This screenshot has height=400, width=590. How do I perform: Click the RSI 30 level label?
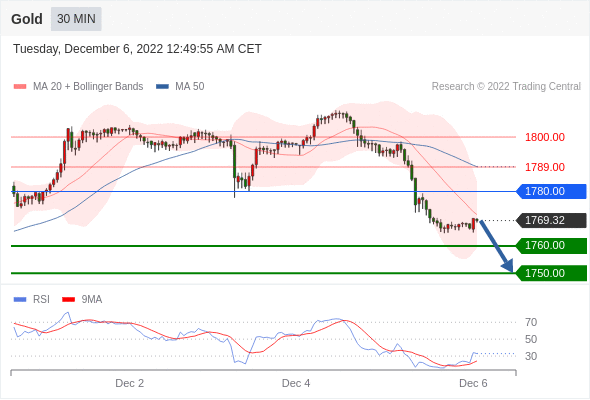(531, 356)
